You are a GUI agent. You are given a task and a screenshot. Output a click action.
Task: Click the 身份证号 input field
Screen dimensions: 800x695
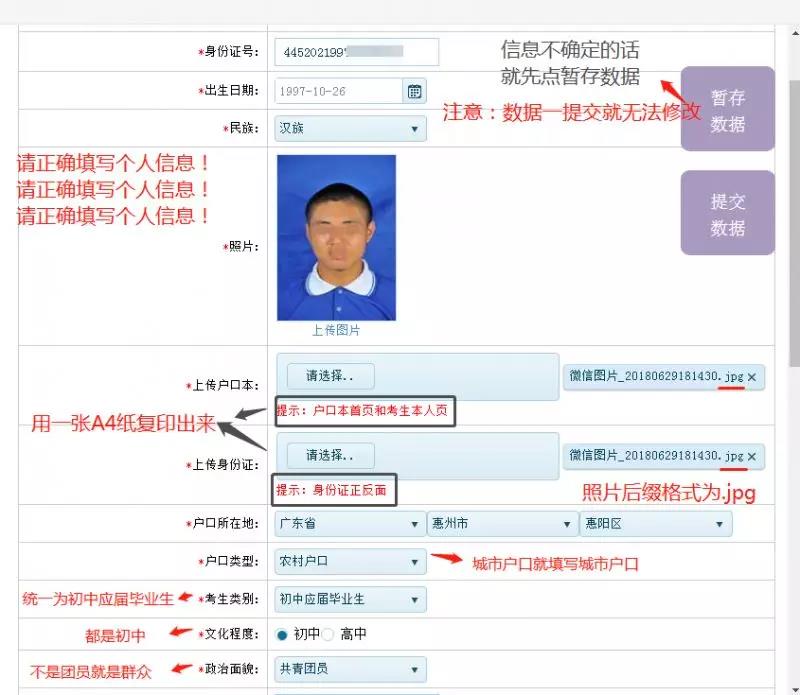357,52
